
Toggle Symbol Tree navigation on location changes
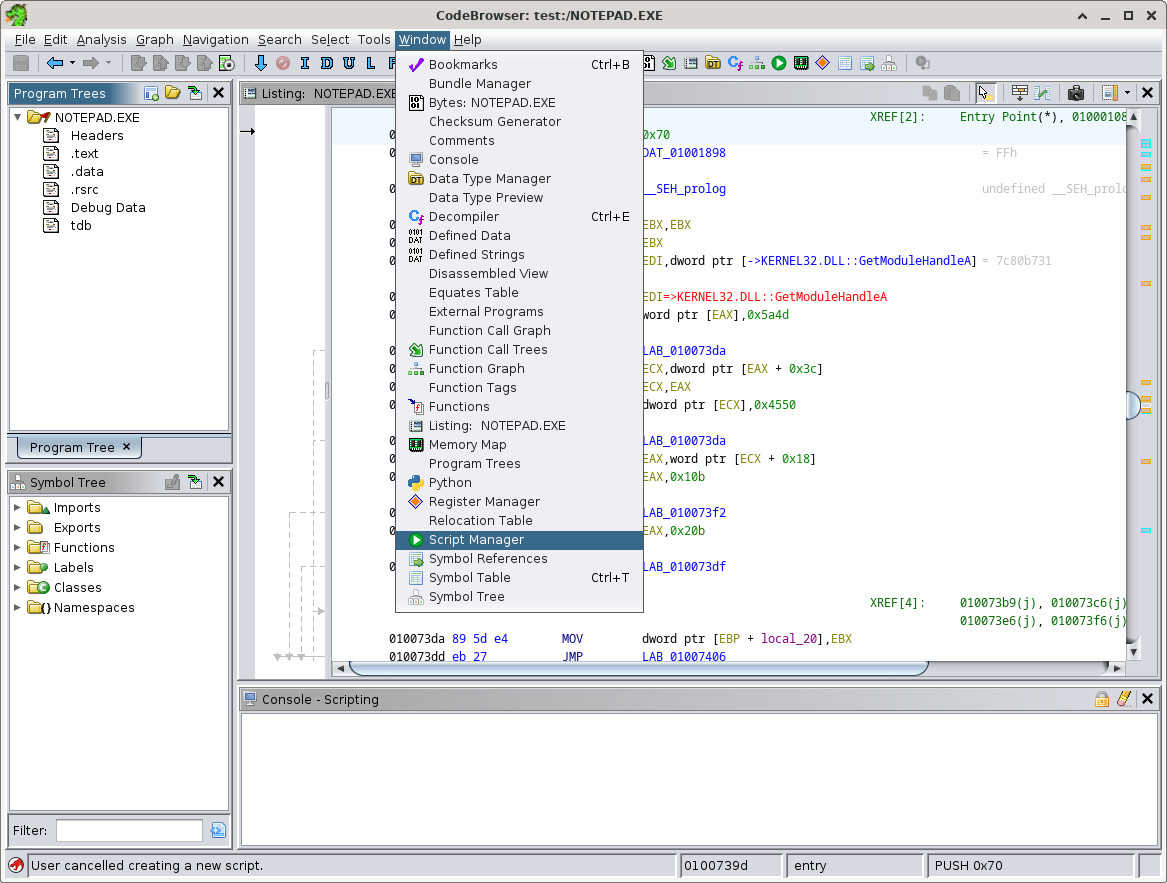tap(195, 482)
